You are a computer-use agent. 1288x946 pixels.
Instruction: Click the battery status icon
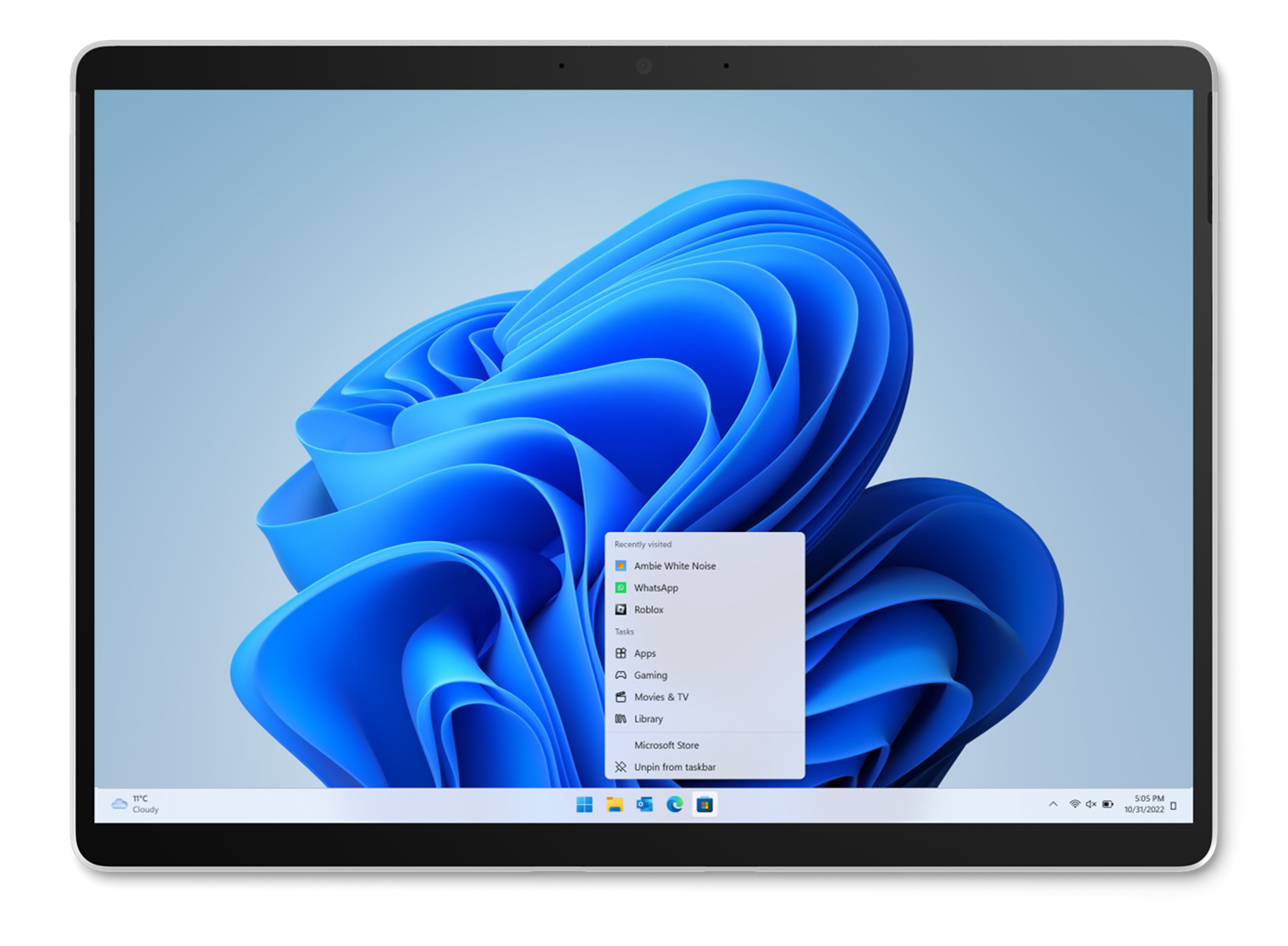(1108, 804)
